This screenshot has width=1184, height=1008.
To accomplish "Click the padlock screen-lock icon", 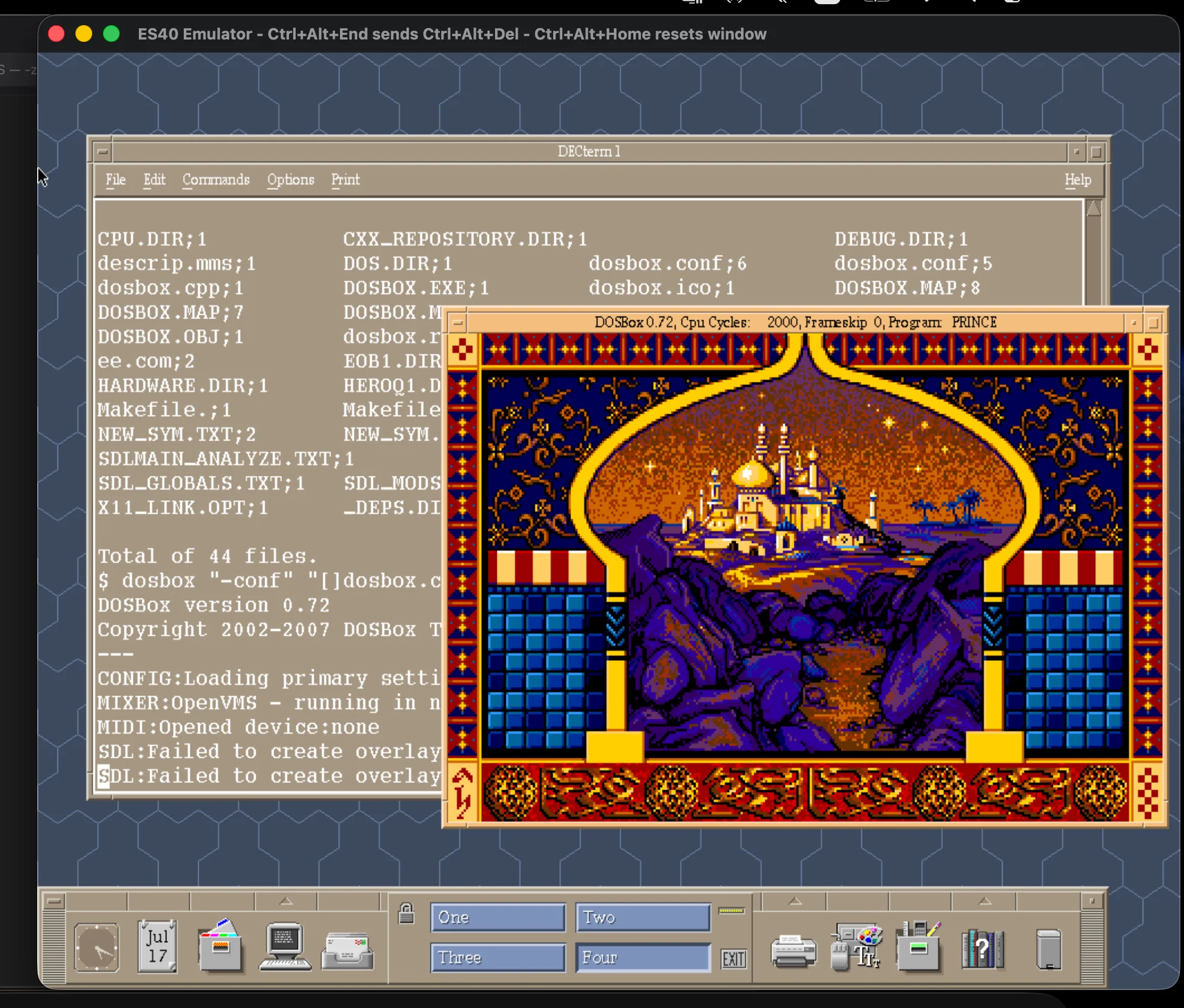I will 406,913.
